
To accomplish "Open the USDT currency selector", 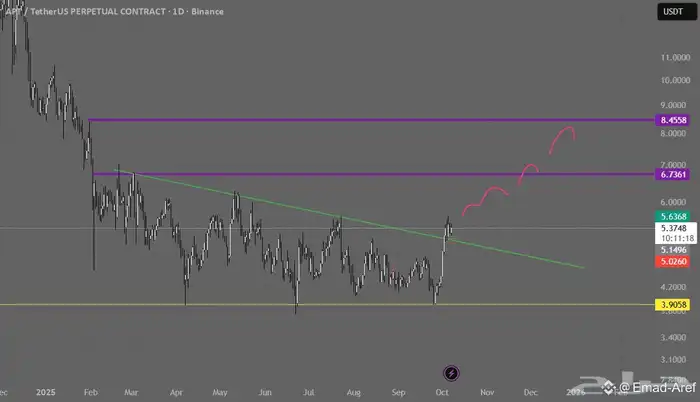I will [x=671, y=12].
